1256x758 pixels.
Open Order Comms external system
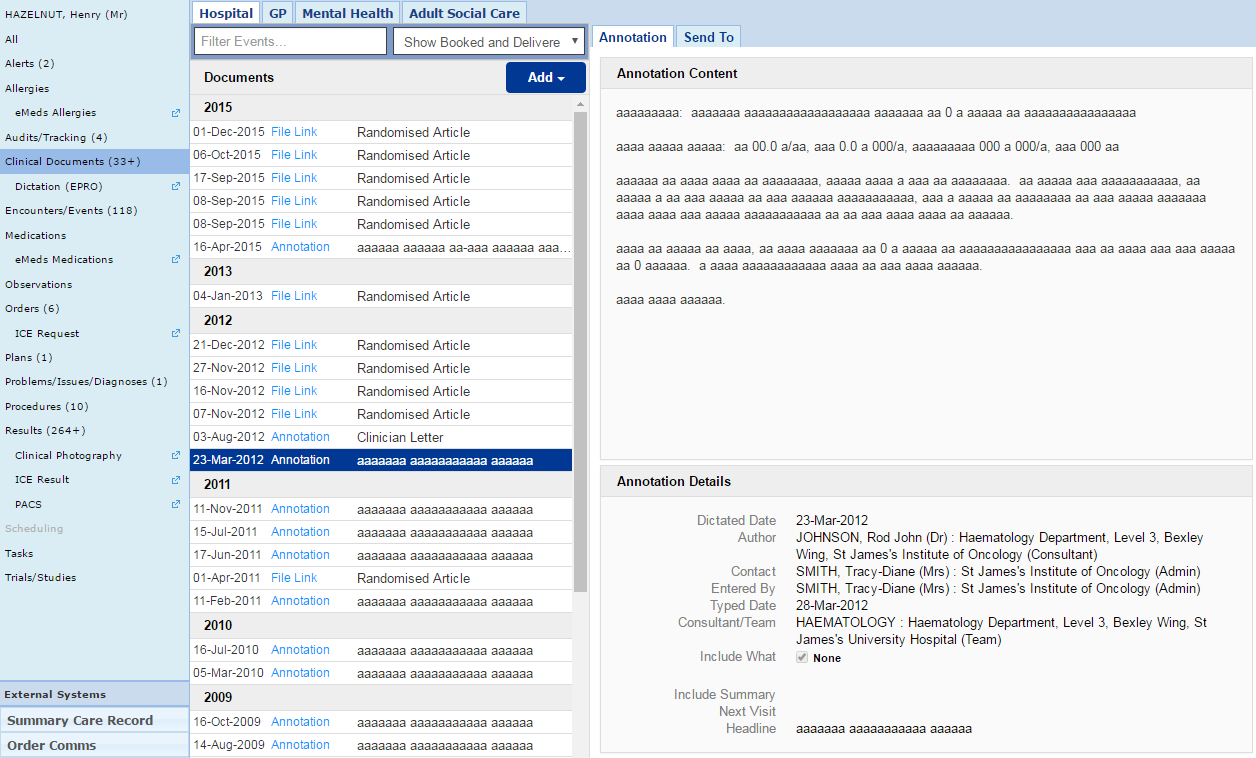52,745
